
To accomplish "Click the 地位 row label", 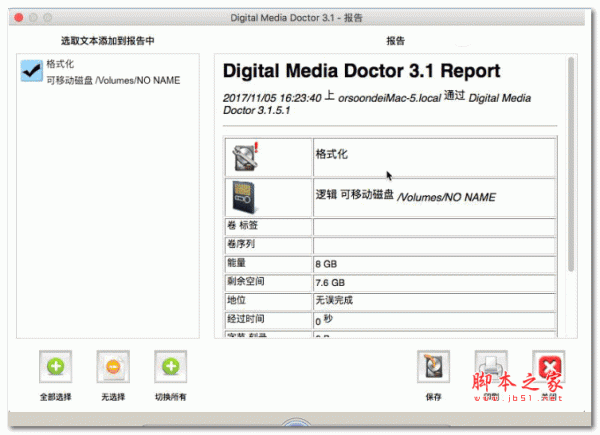I will tap(236, 300).
